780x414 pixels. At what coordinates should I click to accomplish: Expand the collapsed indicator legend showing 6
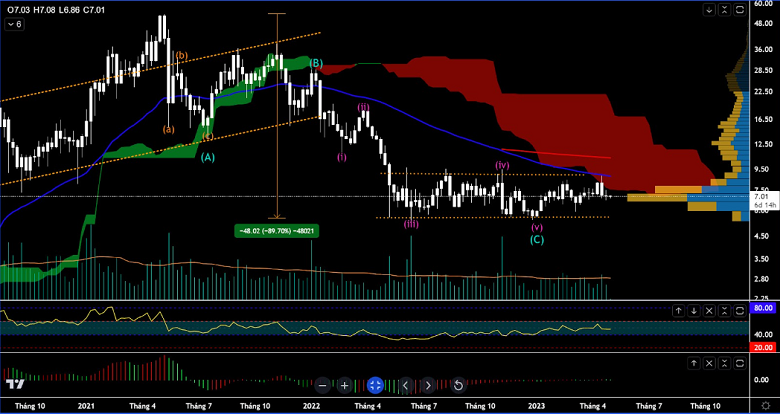click(16, 24)
